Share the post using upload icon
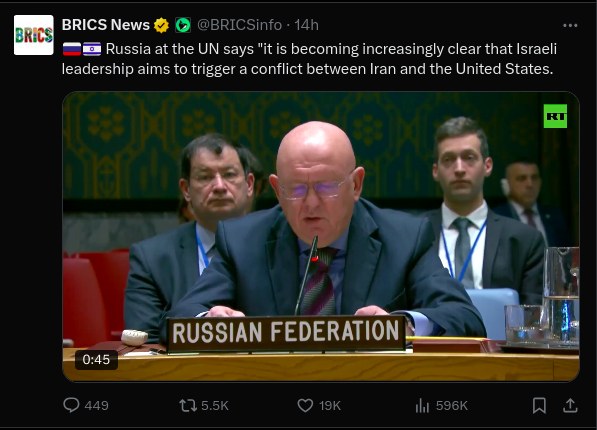The width and height of the screenshot is (597, 430). (x=570, y=405)
